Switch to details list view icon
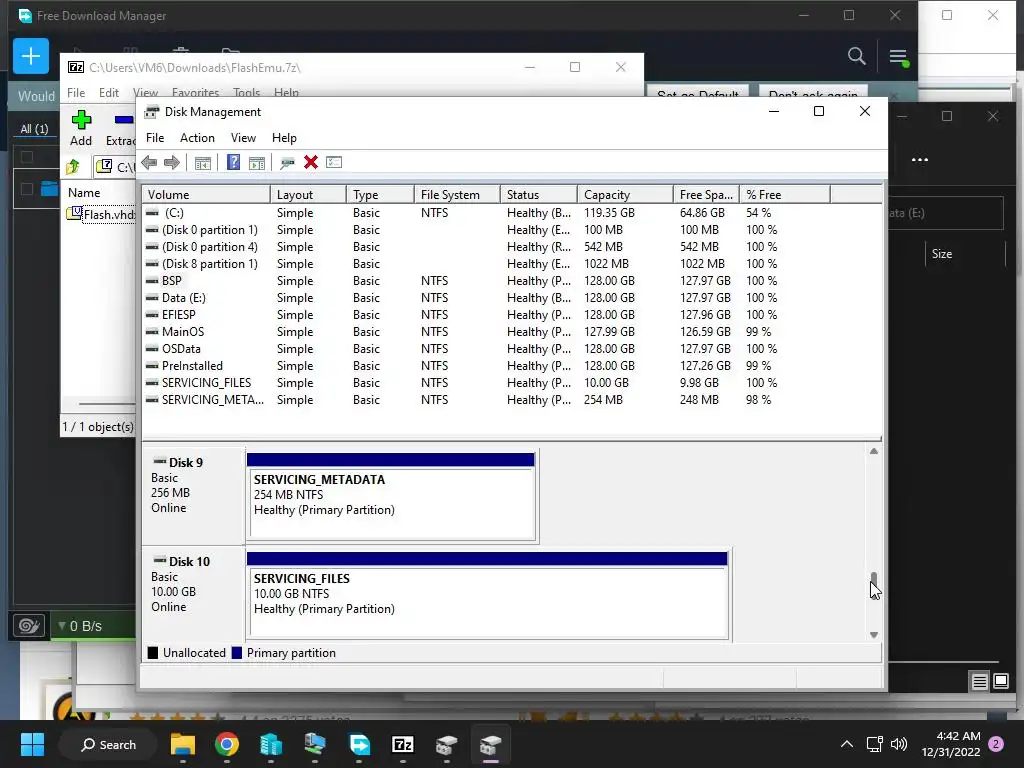The width and height of the screenshot is (1024, 768). point(980,682)
